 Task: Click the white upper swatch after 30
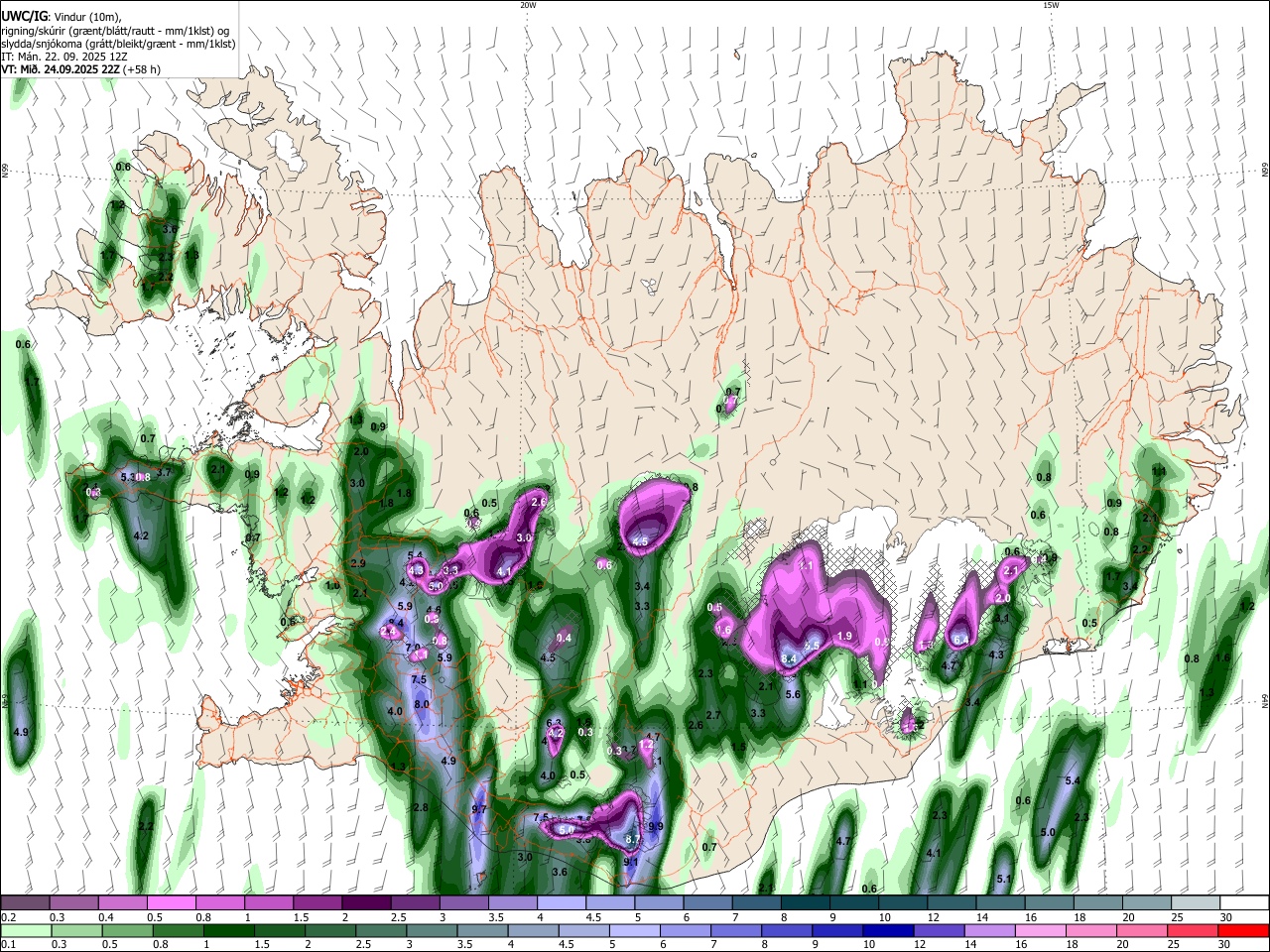click(1244, 902)
